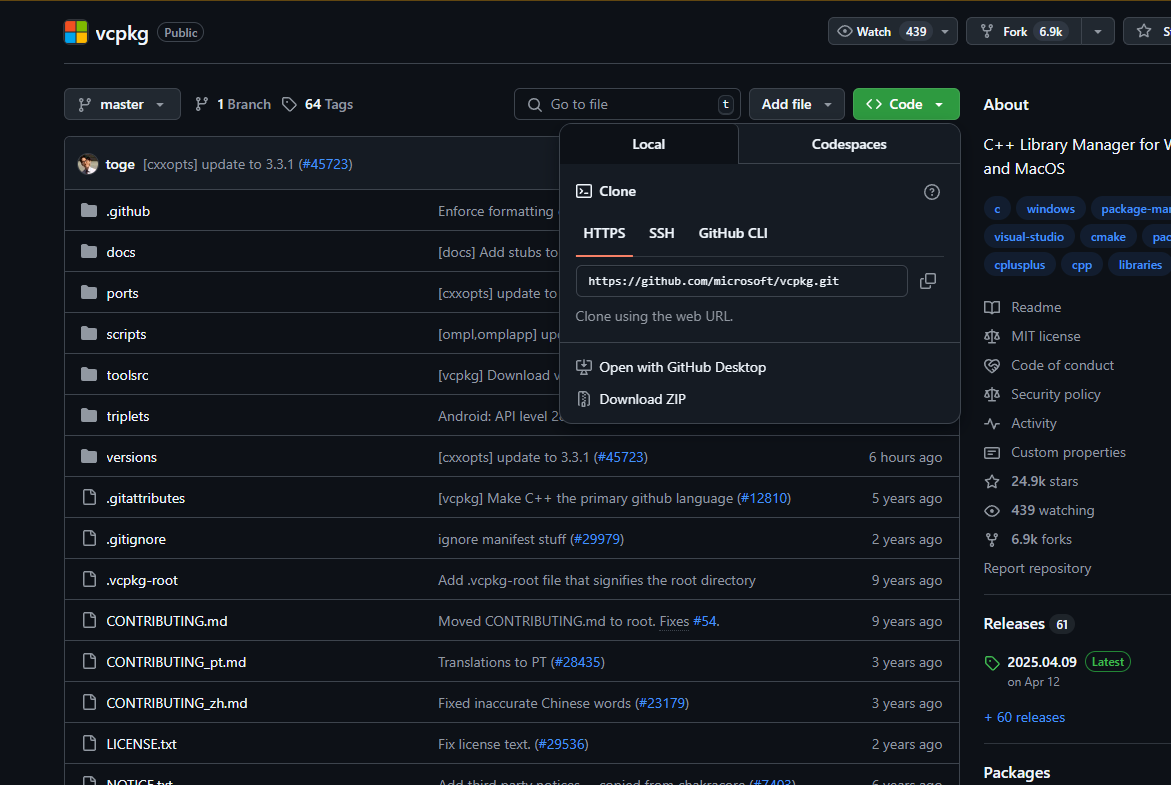Open the triplets folder
Image resolution: width=1171 pixels, height=785 pixels.
click(128, 417)
